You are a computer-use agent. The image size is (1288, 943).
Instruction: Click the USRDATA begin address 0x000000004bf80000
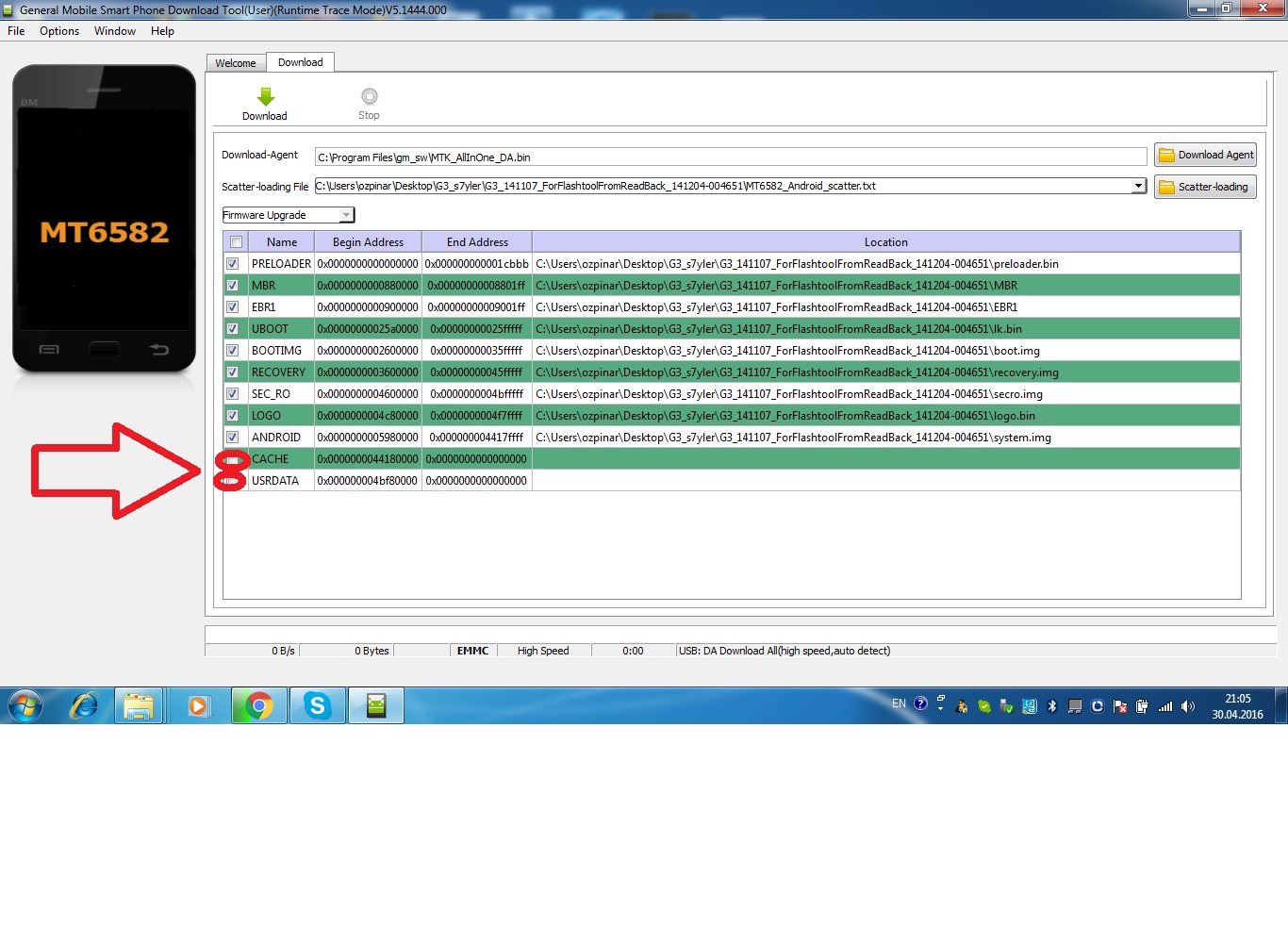point(368,481)
